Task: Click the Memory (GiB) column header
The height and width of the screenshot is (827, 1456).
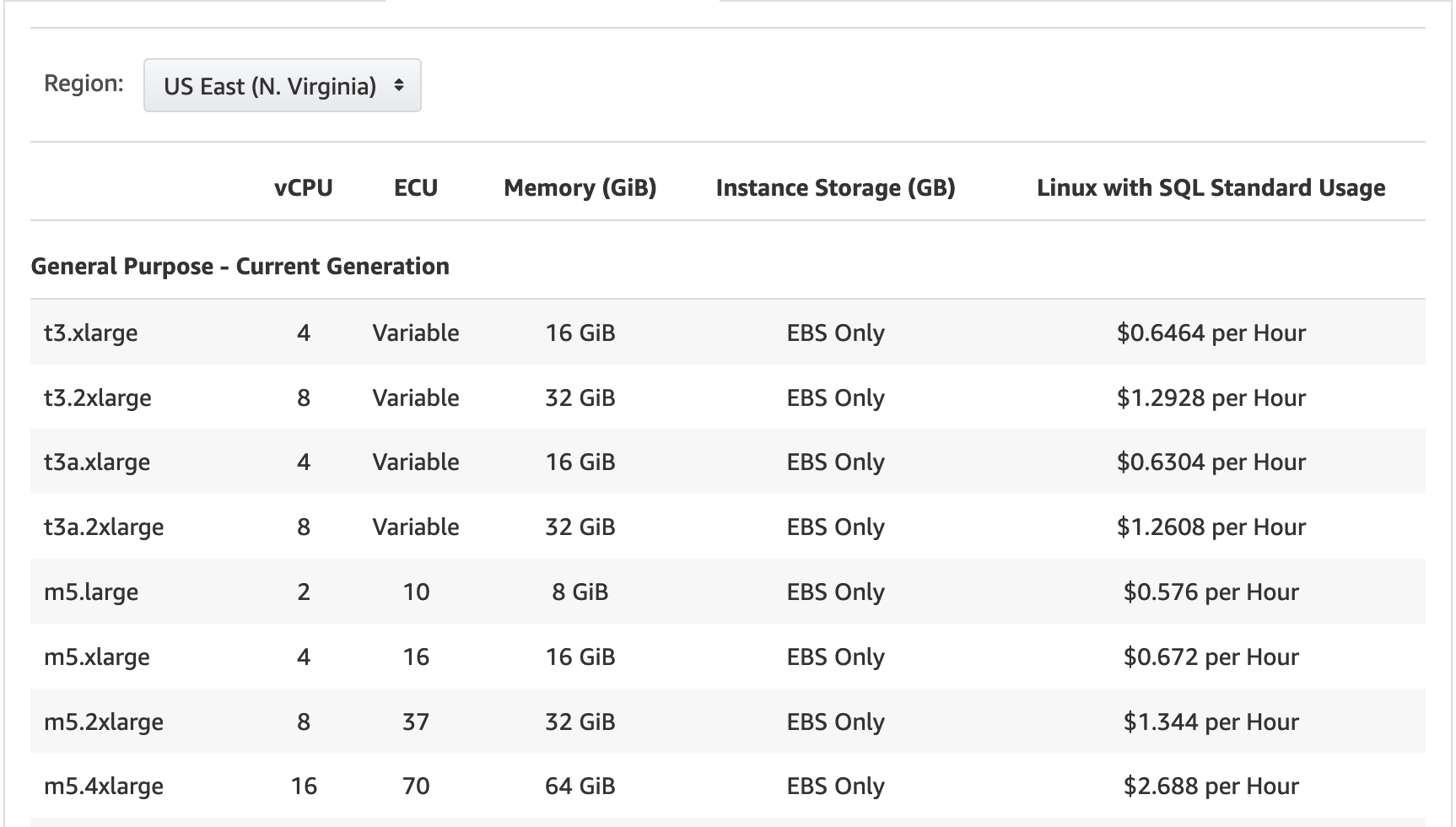Action: coord(580,187)
